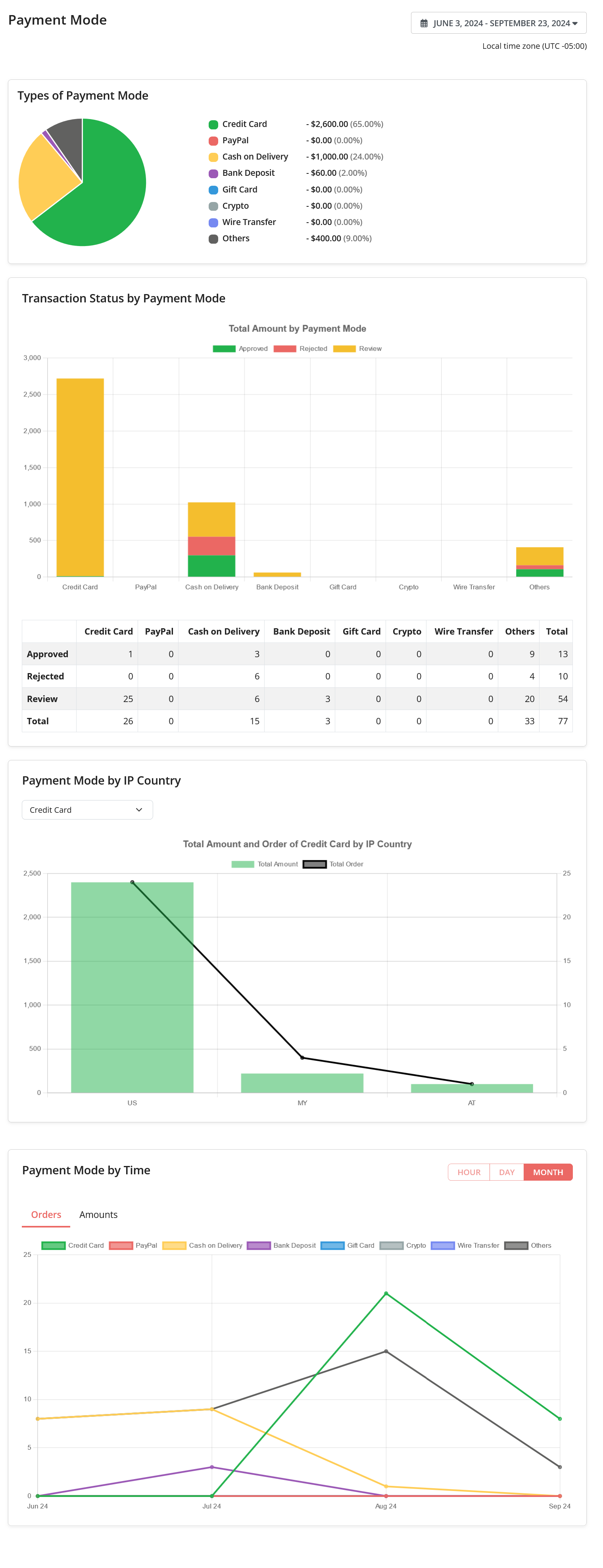The image size is (603, 1568).
Task: Click $2,600.00 Credit Card amount in legend
Action: point(329,124)
